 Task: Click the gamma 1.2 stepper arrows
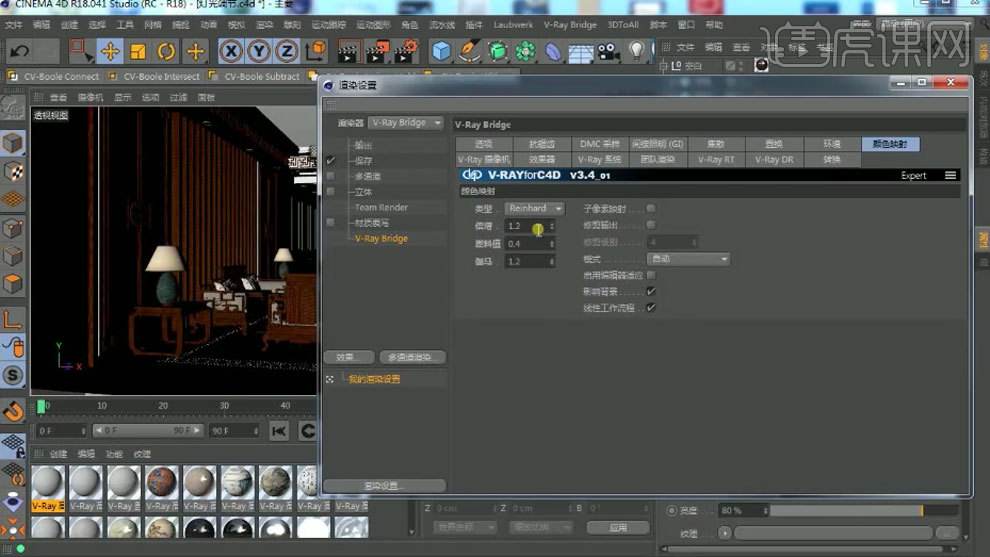552,261
